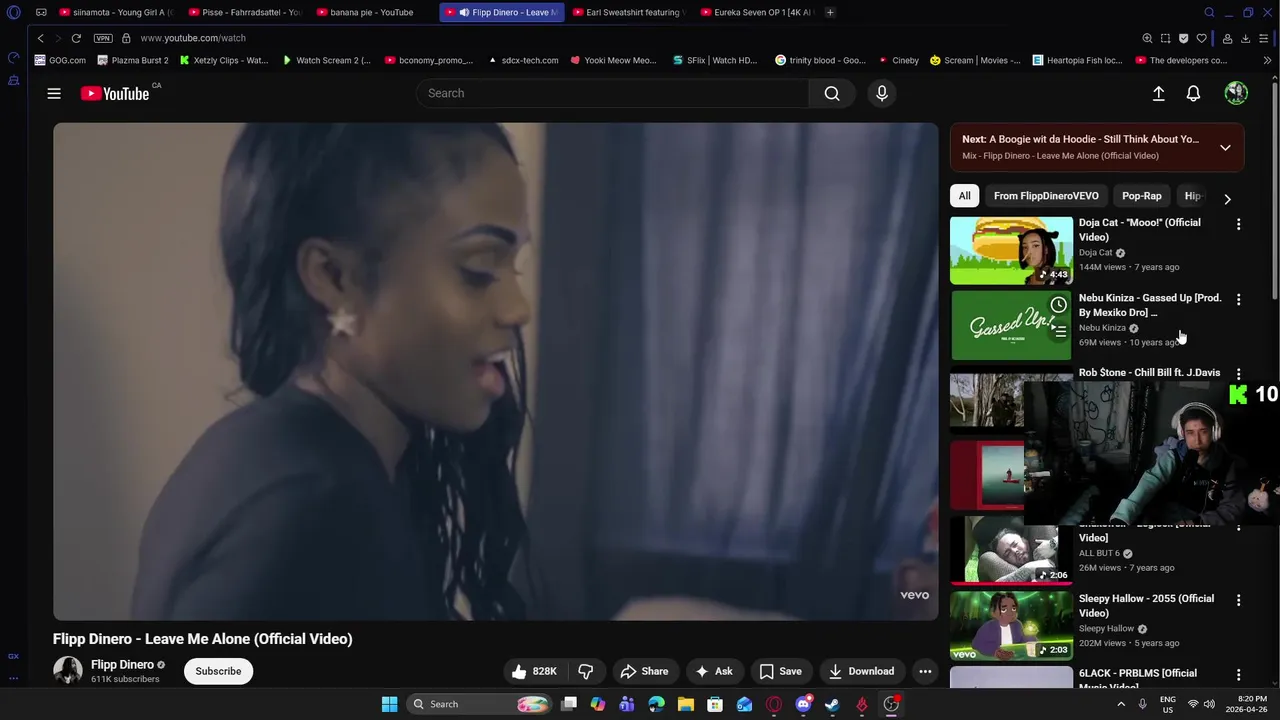This screenshot has width=1280, height=720.
Task: Open the account avatar menu
Action: click(x=1236, y=93)
